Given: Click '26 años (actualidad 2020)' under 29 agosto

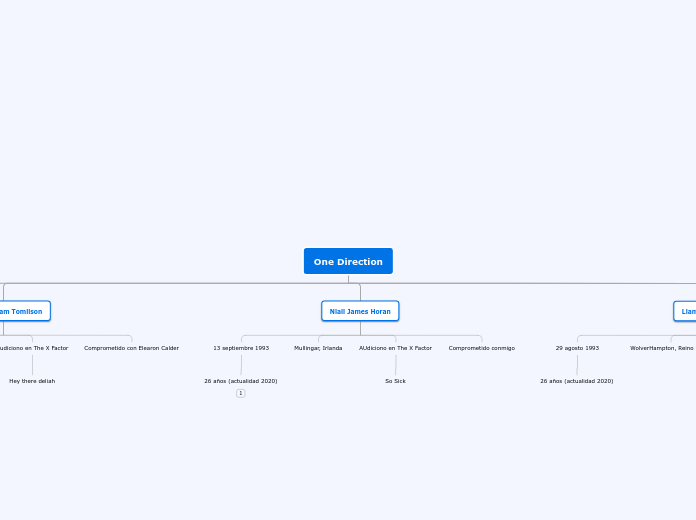Looking at the screenshot, I should pyautogui.click(x=577, y=381).
